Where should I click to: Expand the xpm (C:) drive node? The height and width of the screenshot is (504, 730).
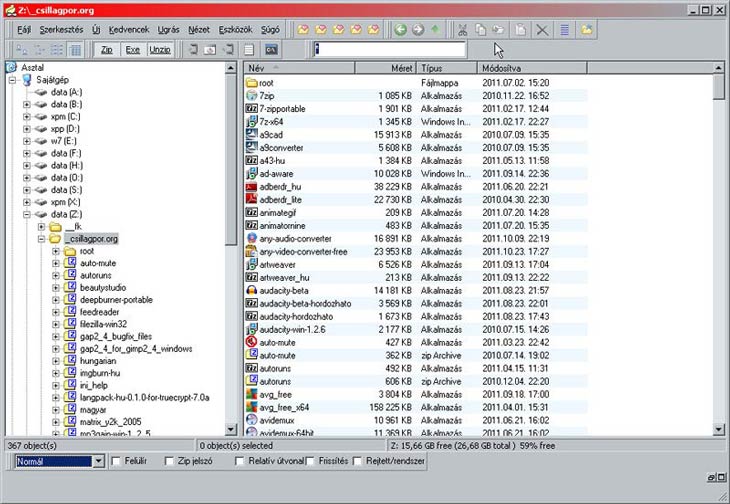[x=27, y=117]
